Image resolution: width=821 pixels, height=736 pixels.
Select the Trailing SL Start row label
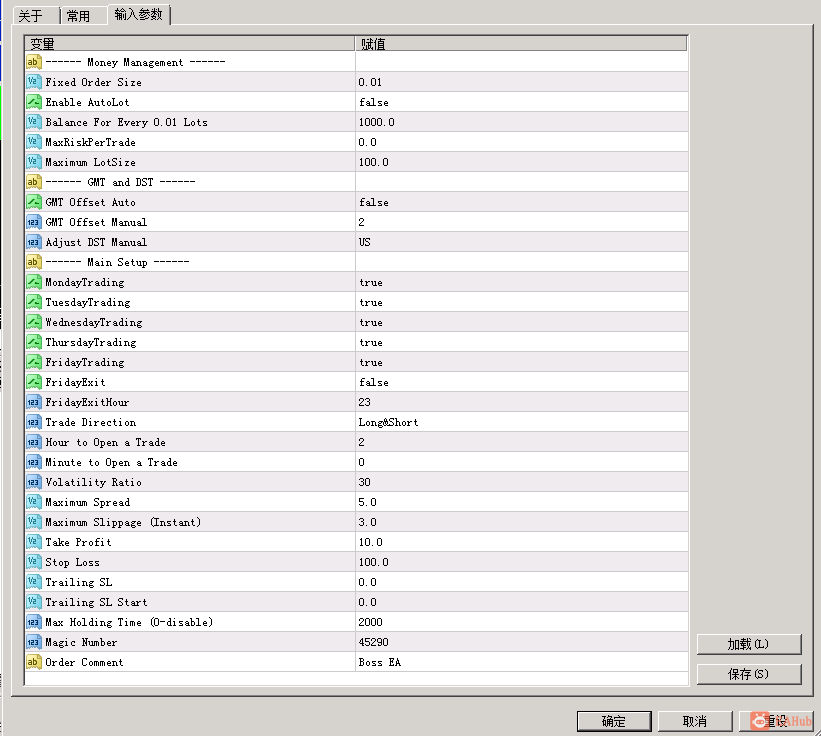coord(96,602)
